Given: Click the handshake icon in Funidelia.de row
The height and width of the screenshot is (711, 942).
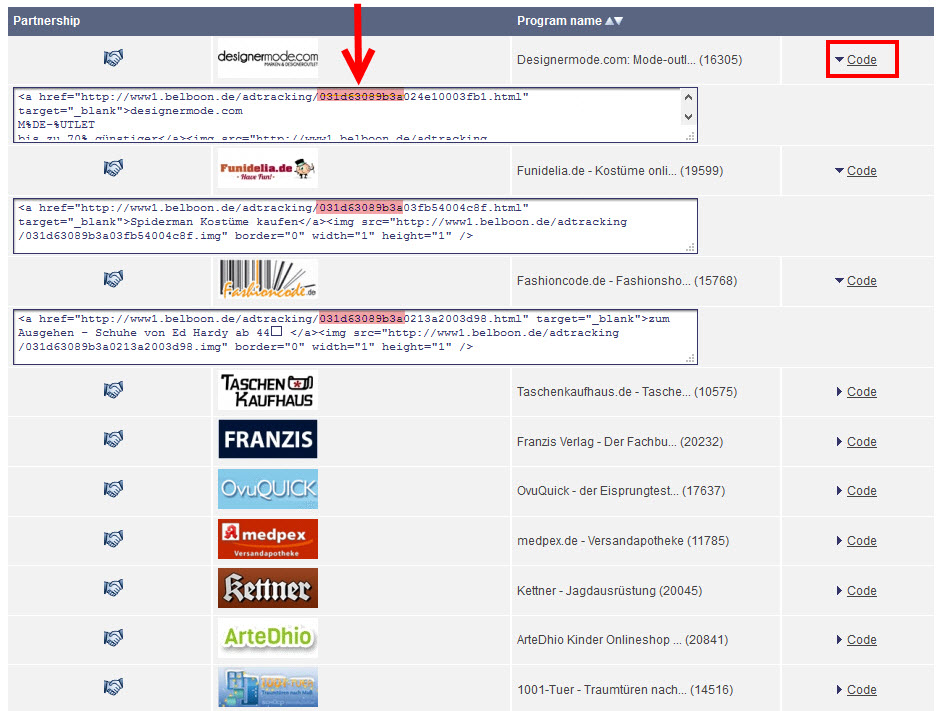Looking at the screenshot, I should pos(113,168).
